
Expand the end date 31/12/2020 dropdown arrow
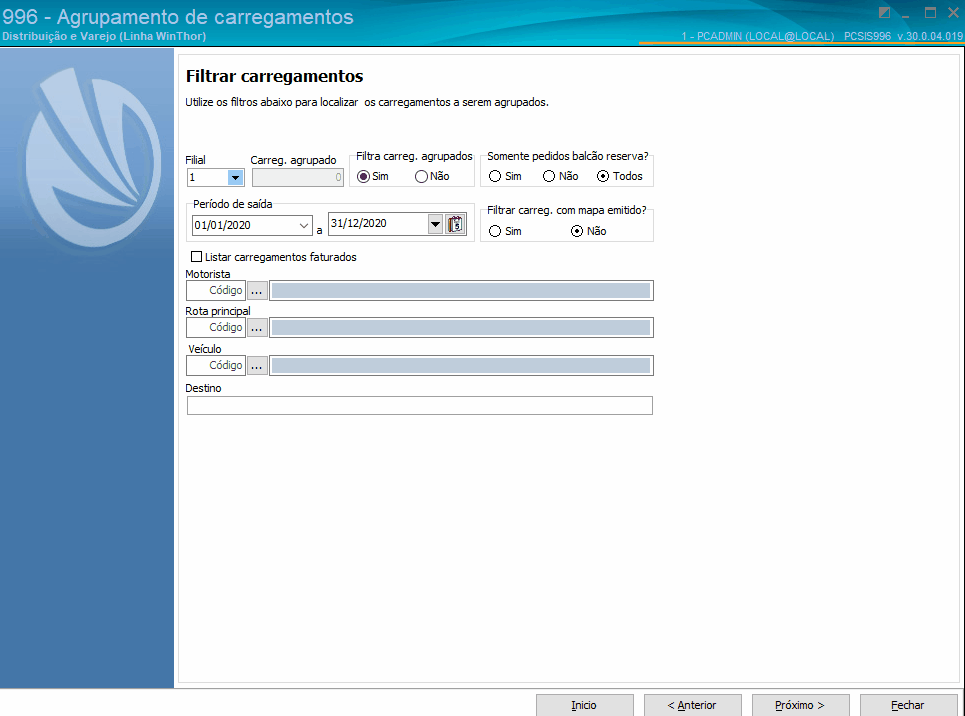[435, 224]
